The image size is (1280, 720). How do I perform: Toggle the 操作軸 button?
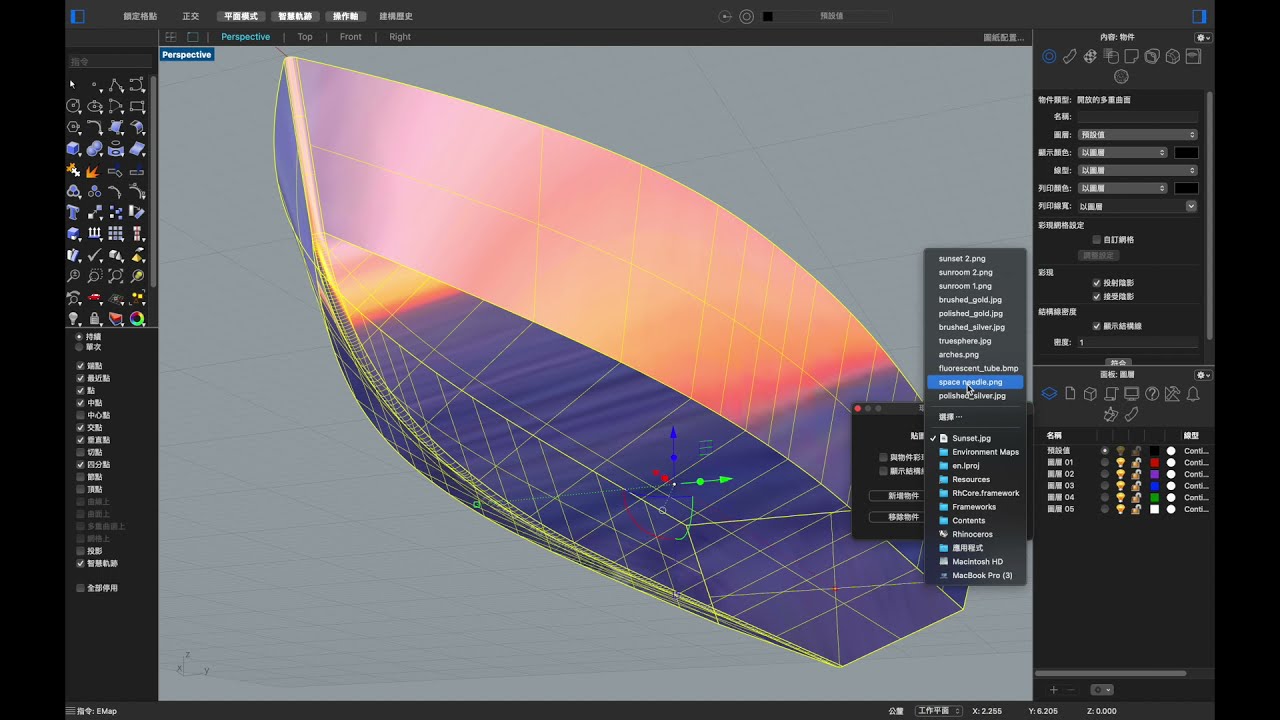(x=345, y=16)
